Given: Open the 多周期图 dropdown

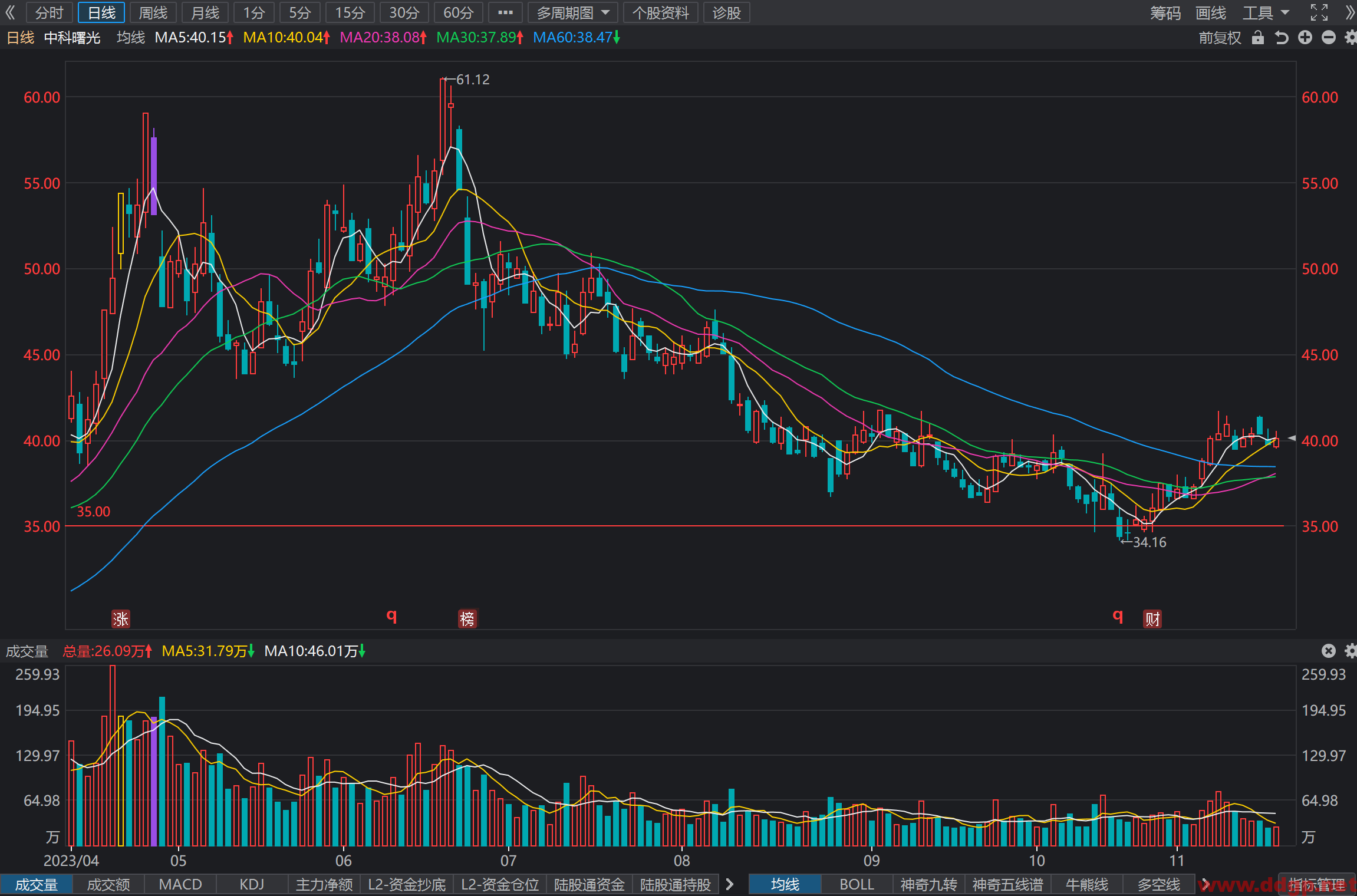Looking at the screenshot, I should pos(573,12).
